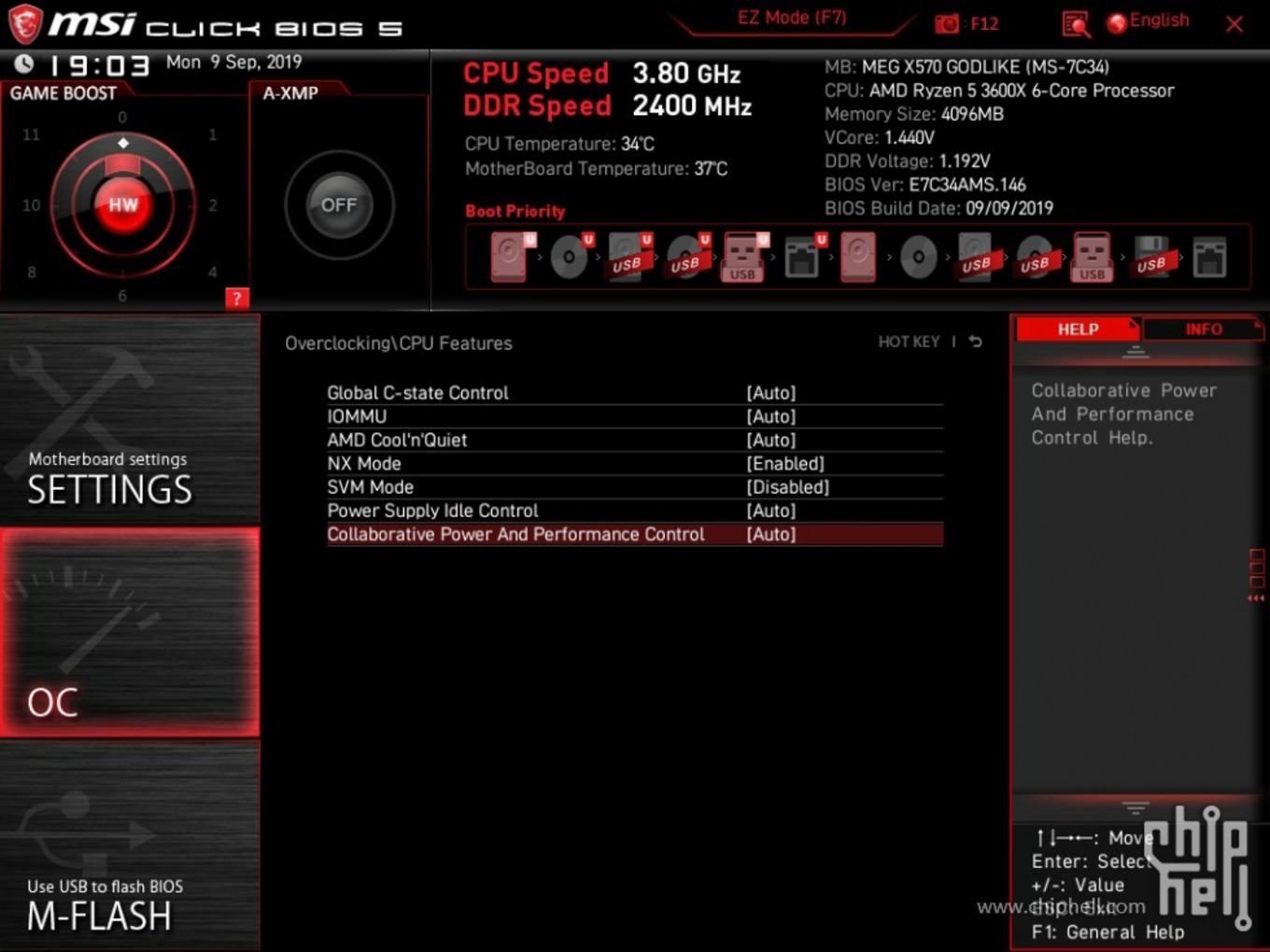This screenshot has height=952, width=1270.
Task: Open the BIOS search magnifier icon
Action: click(x=1076, y=24)
